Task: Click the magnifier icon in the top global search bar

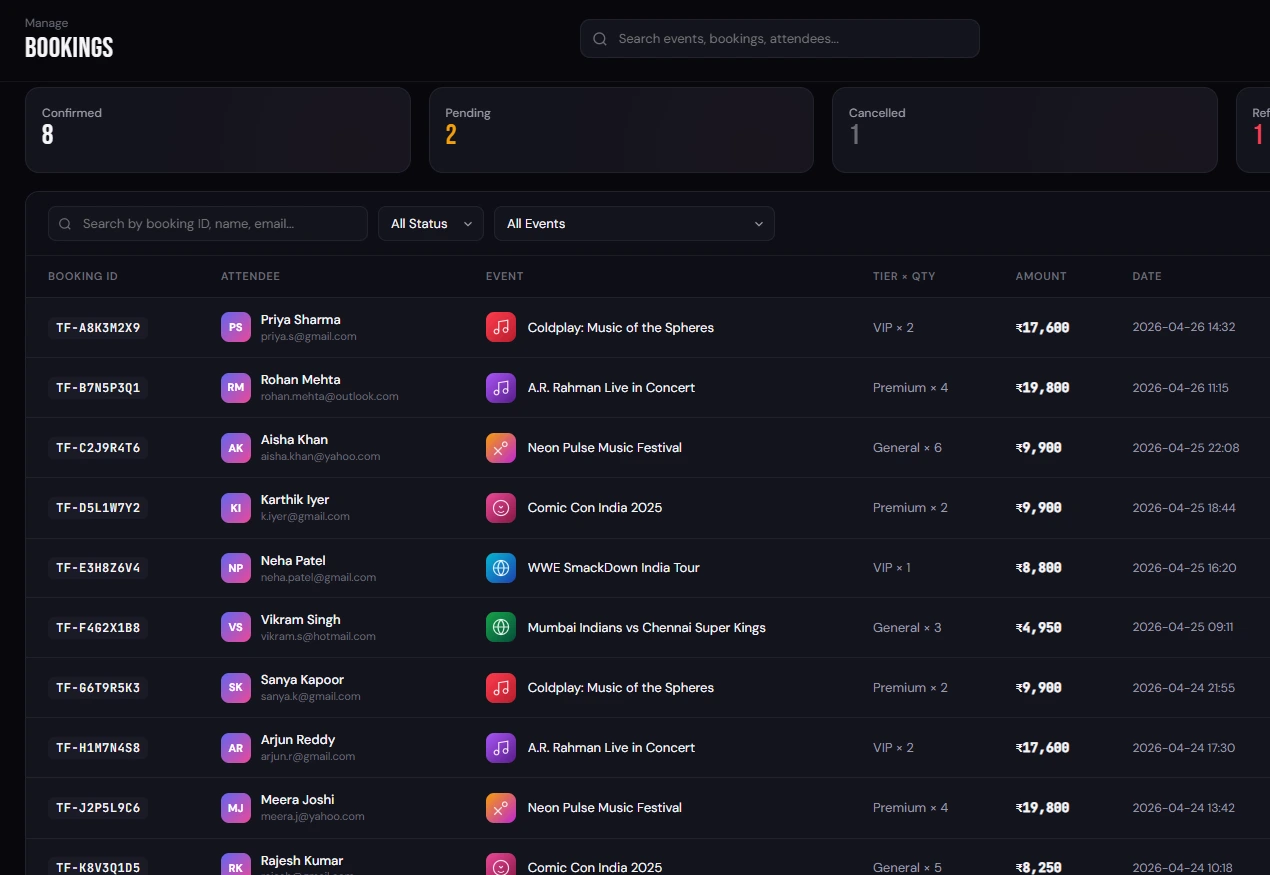Action: click(x=600, y=39)
